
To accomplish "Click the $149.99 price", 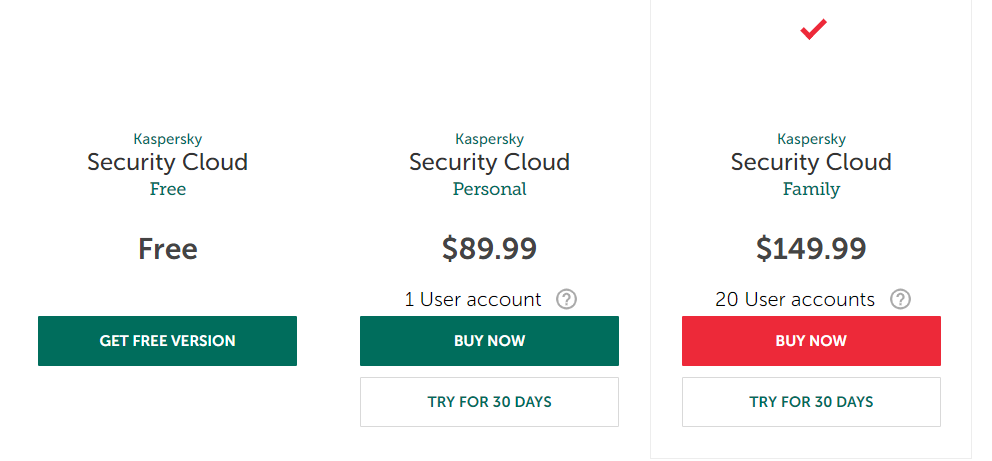I will [x=811, y=249].
